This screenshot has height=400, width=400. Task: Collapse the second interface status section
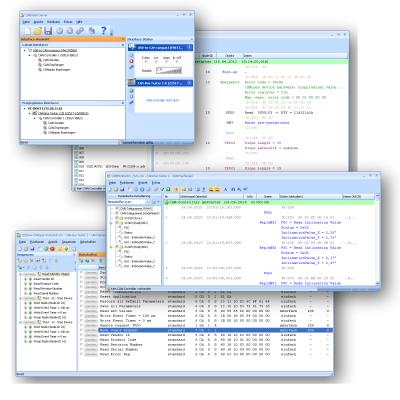pyautogui.click(x=189, y=83)
